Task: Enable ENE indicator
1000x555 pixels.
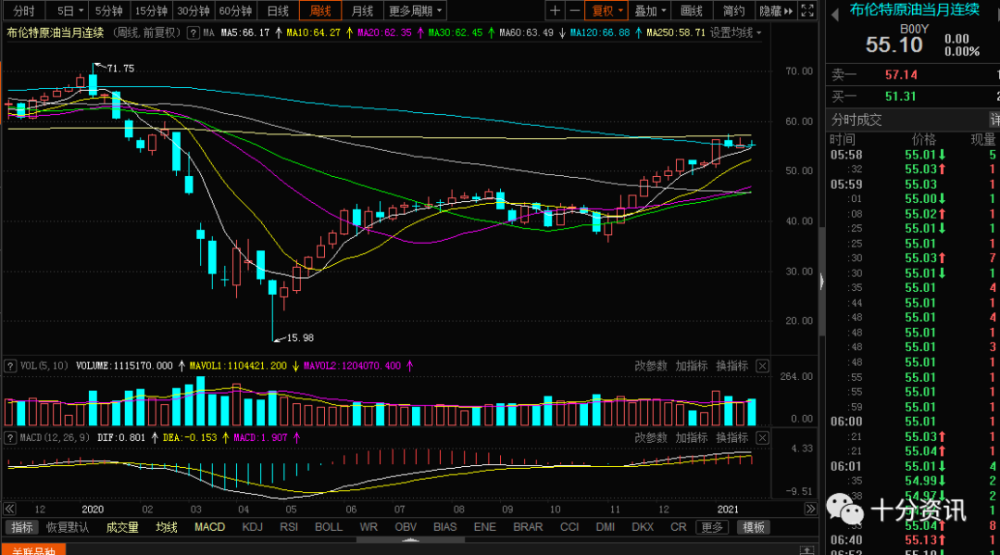Action: coord(485,528)
